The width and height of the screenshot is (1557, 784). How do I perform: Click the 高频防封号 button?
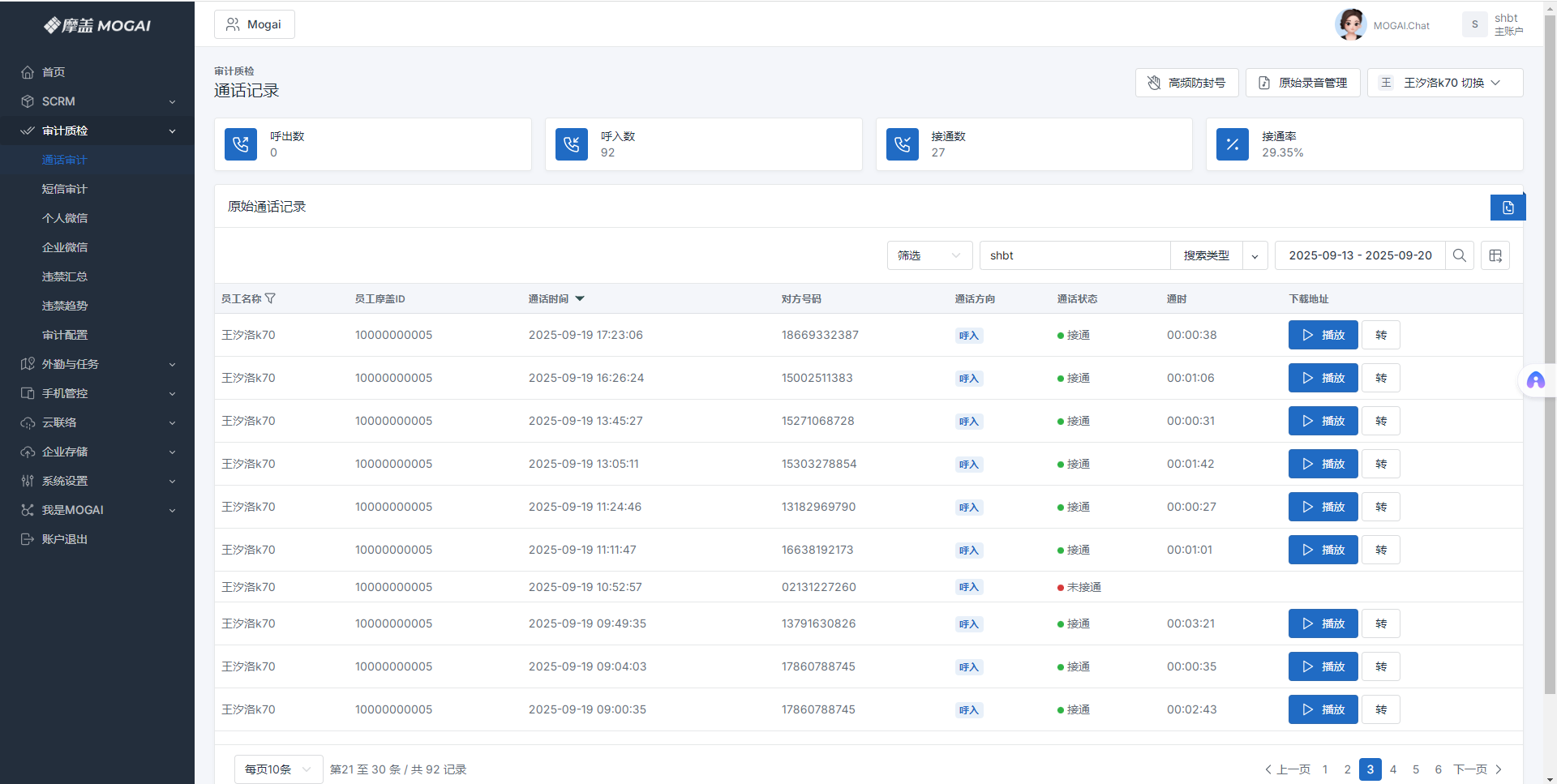click(1186, 83)
